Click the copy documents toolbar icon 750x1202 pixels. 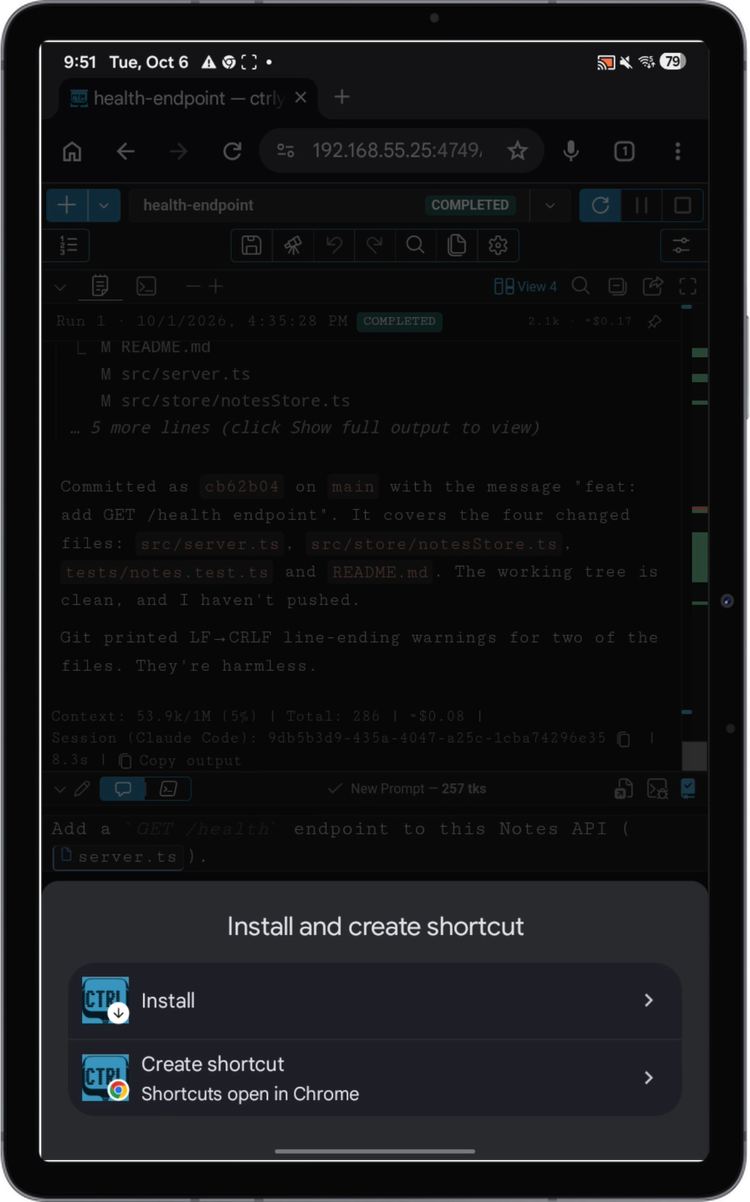(x=457, y=245)
